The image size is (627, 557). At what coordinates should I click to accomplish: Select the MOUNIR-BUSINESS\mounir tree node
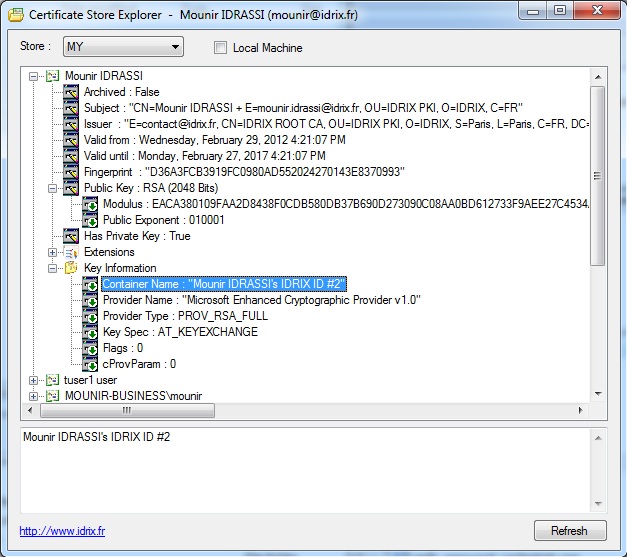pos(134,396)
